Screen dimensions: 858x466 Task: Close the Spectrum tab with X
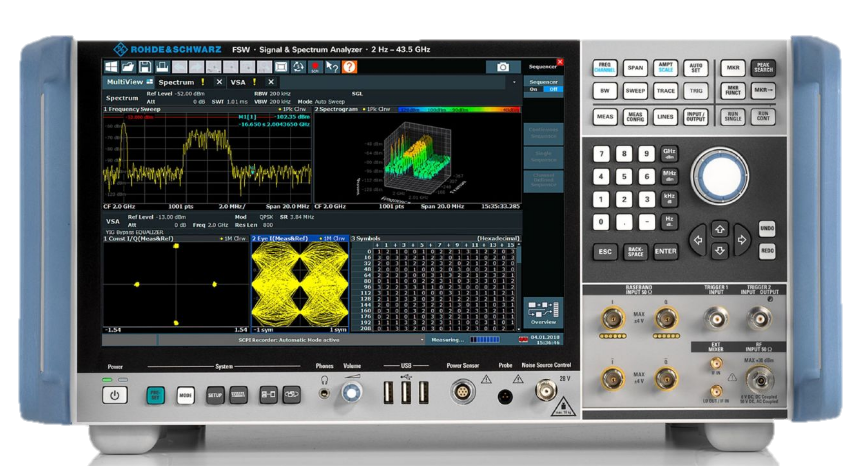(219, 82)
